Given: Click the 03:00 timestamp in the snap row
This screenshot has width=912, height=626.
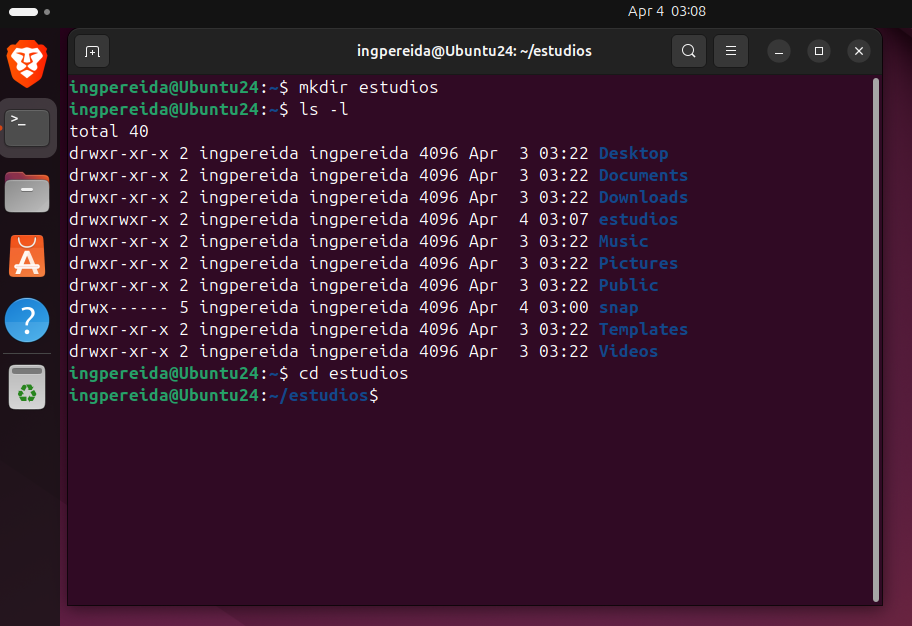Looking at the screenshot, I should [564, 307].
